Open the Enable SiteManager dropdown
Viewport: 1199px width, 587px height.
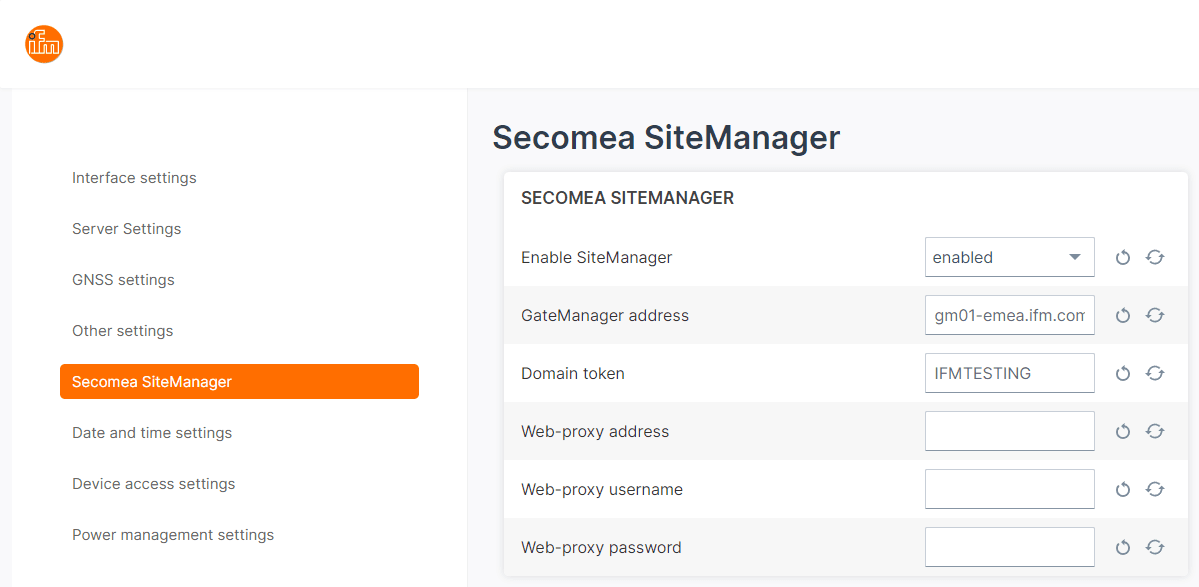(1009, 258)
